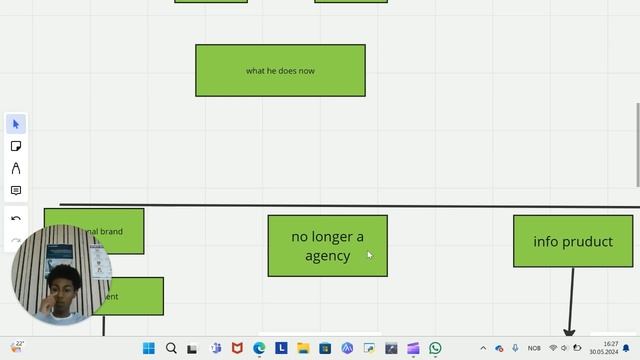Click the vertical scrollbar on right edge
Image resolution: width=640 pixels, height=360 pixels.
tap(638, 145)
